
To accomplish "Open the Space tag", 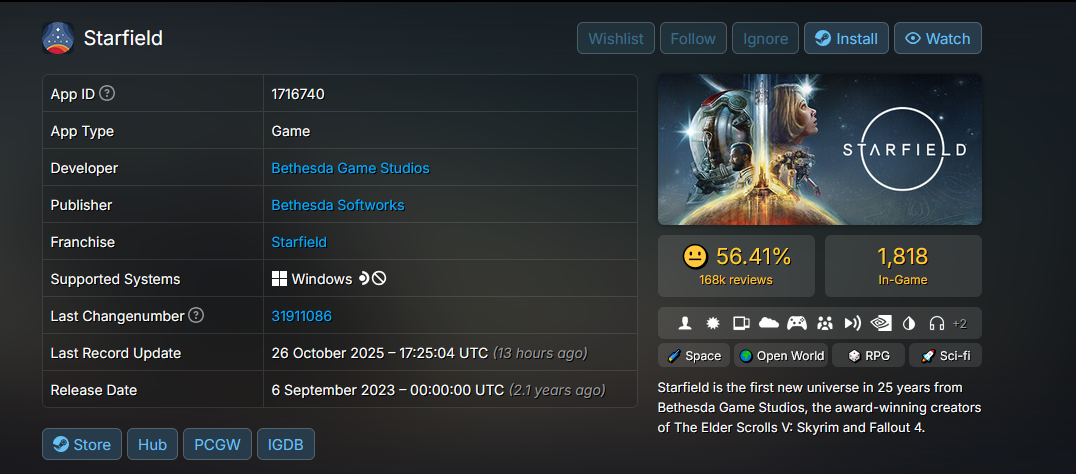I will pyautogui.click(x=694, y=355).
